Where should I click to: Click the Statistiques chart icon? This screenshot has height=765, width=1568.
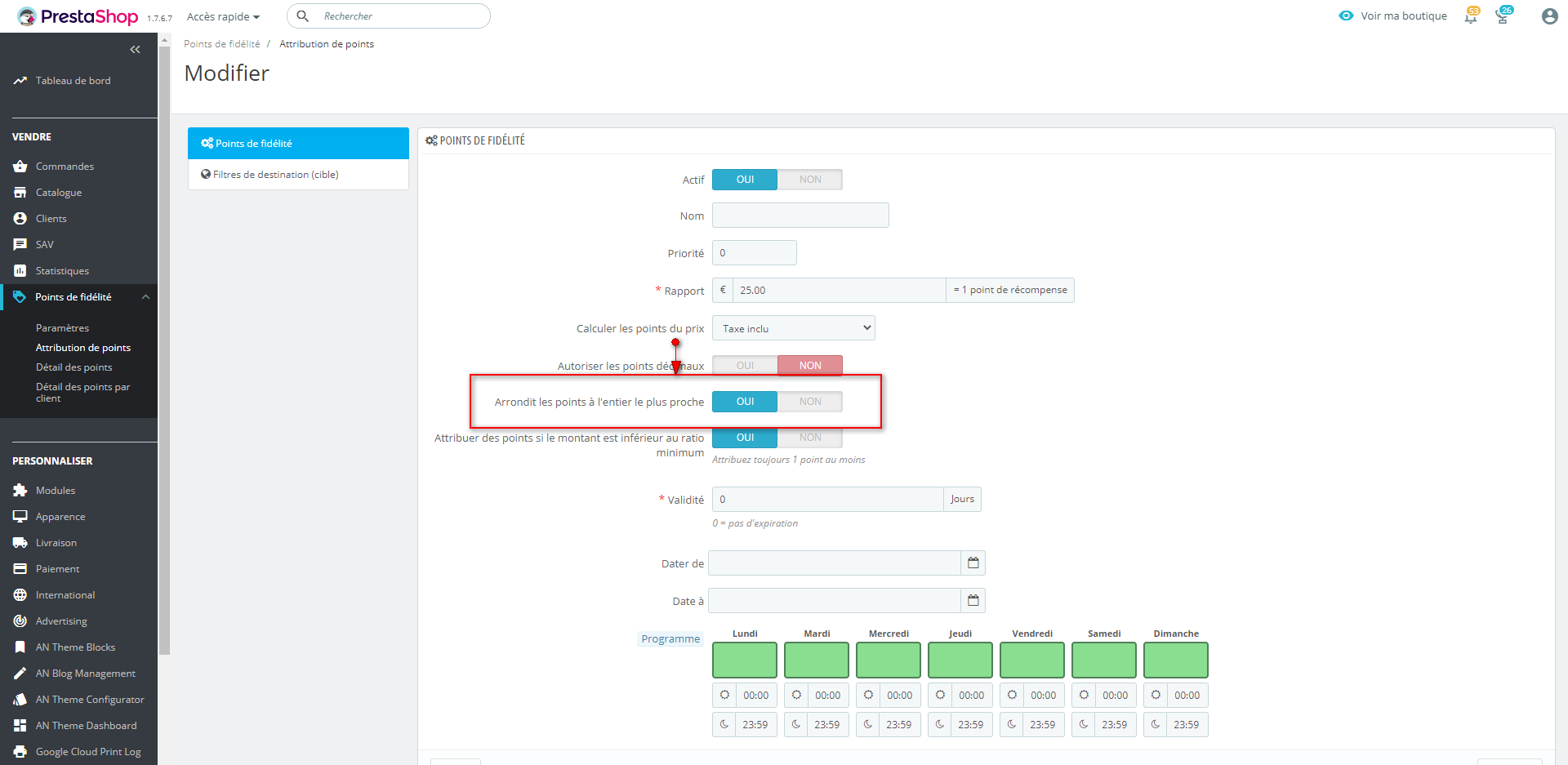pos(20,271)
